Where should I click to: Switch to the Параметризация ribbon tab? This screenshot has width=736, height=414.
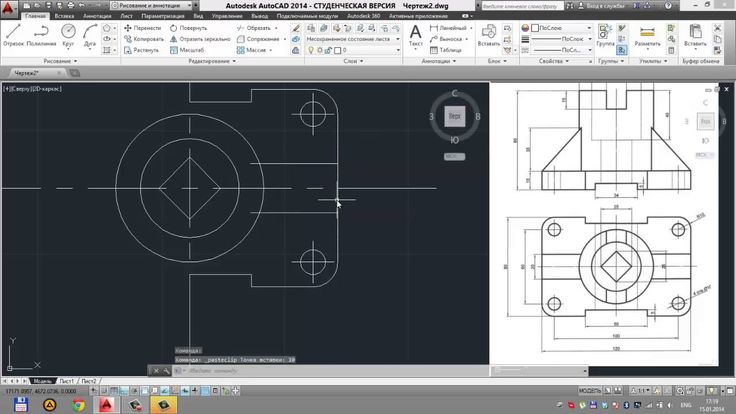pos(163,16)
